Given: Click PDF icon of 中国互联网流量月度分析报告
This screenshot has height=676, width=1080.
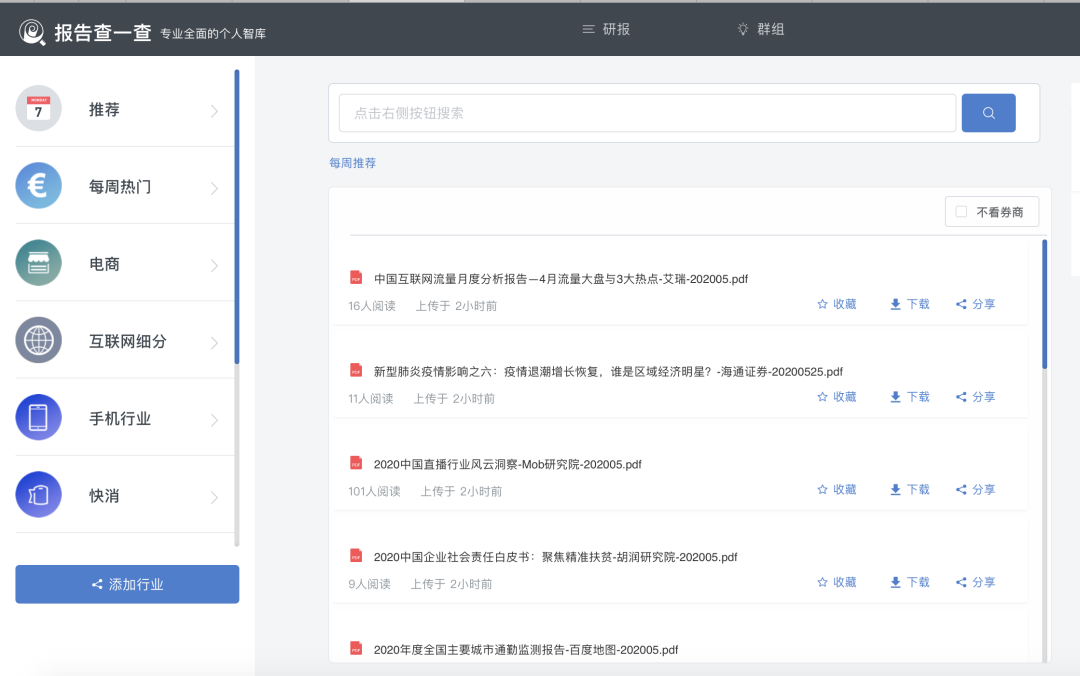Looking at the screenshot, I should [356, 278].
